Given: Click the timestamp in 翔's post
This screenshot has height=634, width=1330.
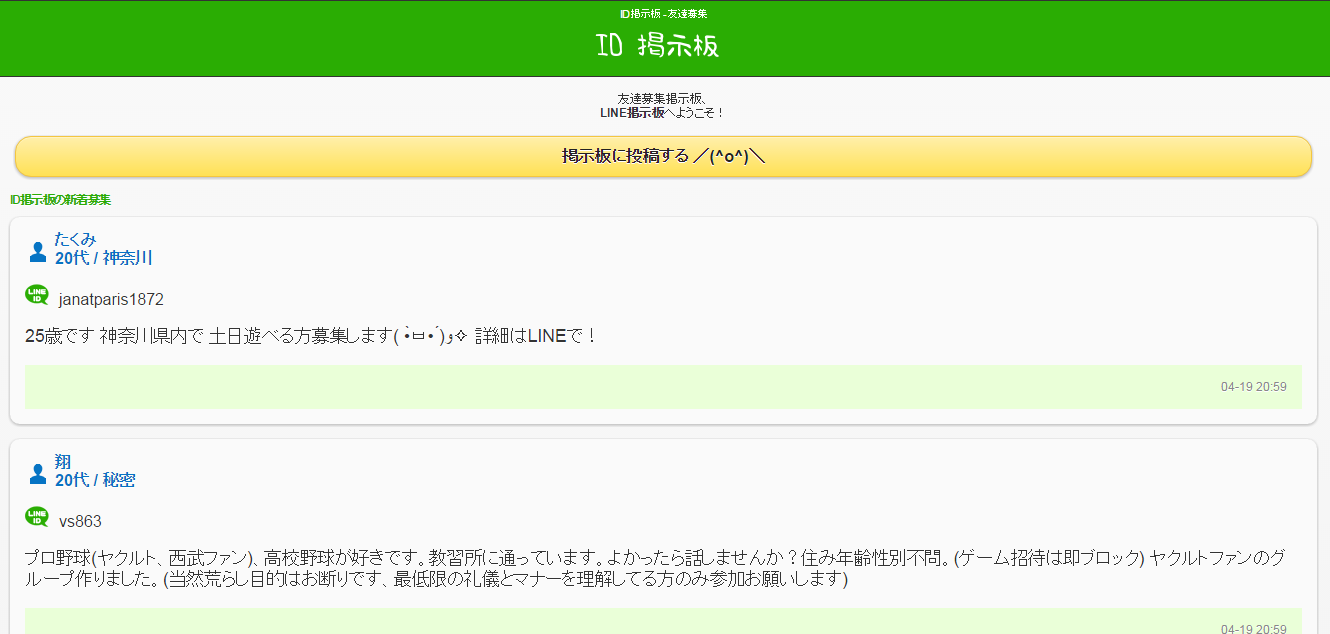Looking at the screenshot, I should pyautogui.click(x=1253, y=629).
